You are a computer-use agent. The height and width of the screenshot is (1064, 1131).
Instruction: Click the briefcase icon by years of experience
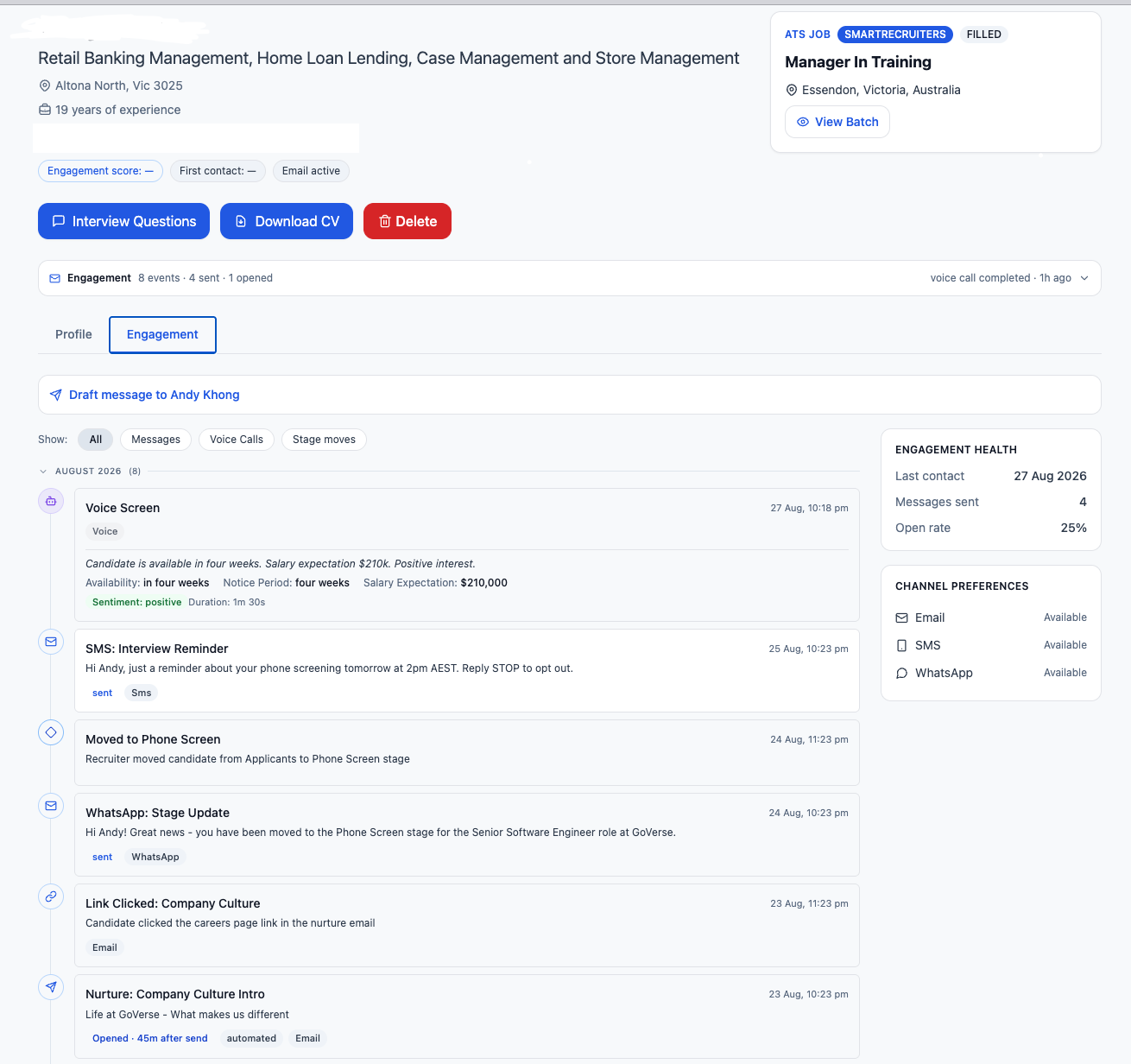coord(45,110)
